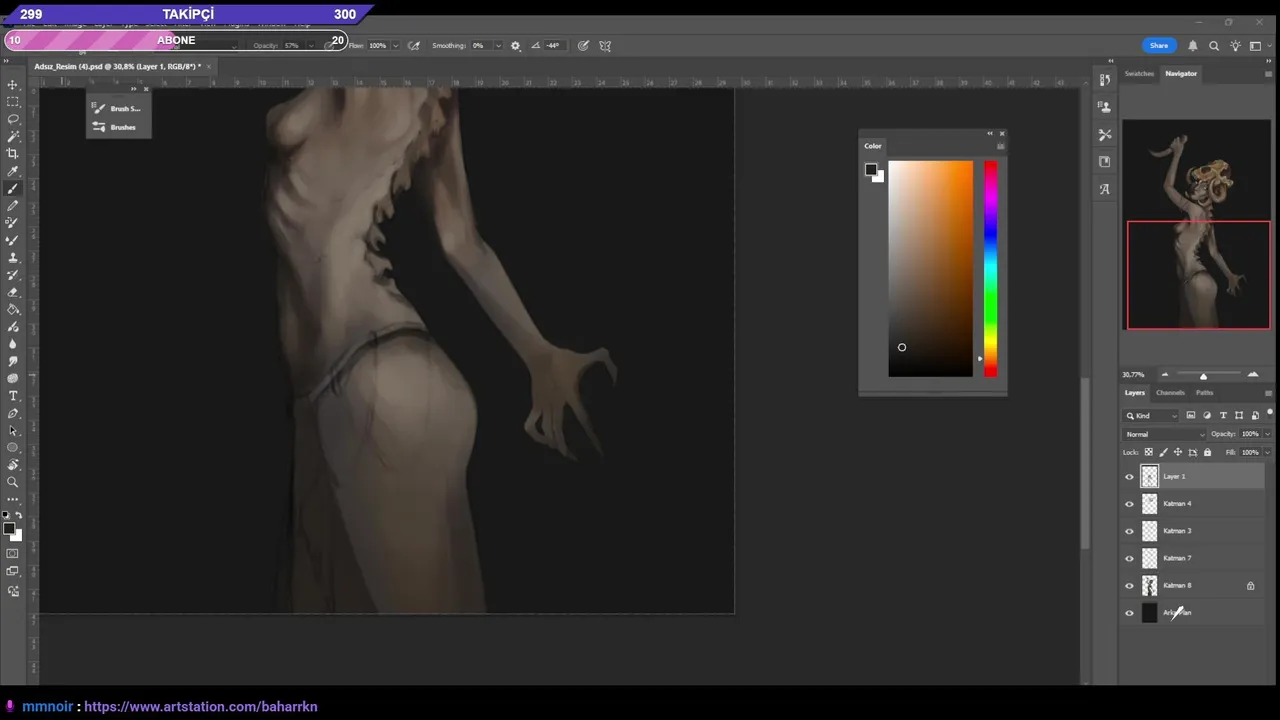Open the Character panel icon
This screenshot has width=1280, height=720.
1104,189
